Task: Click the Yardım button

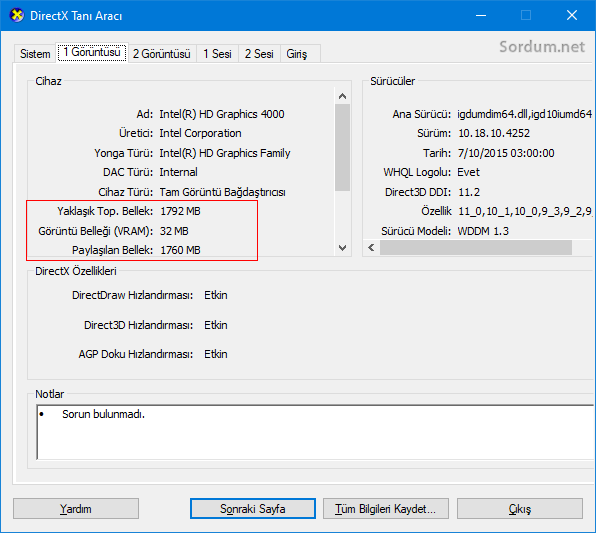Action: 76,509
